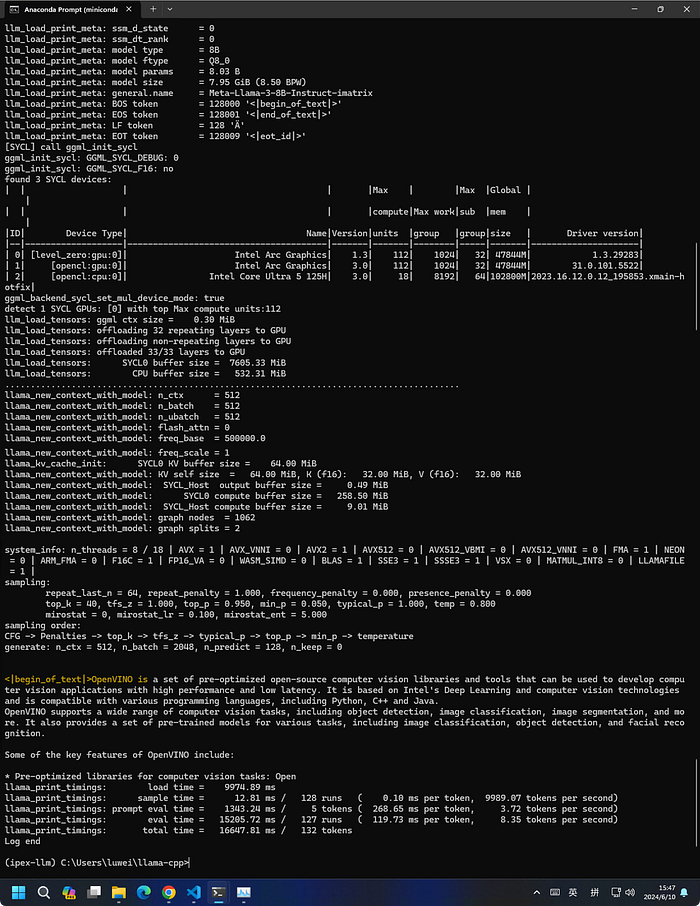Restore down the terminal window
Screen dimensions: 700x906
[661, 9]
